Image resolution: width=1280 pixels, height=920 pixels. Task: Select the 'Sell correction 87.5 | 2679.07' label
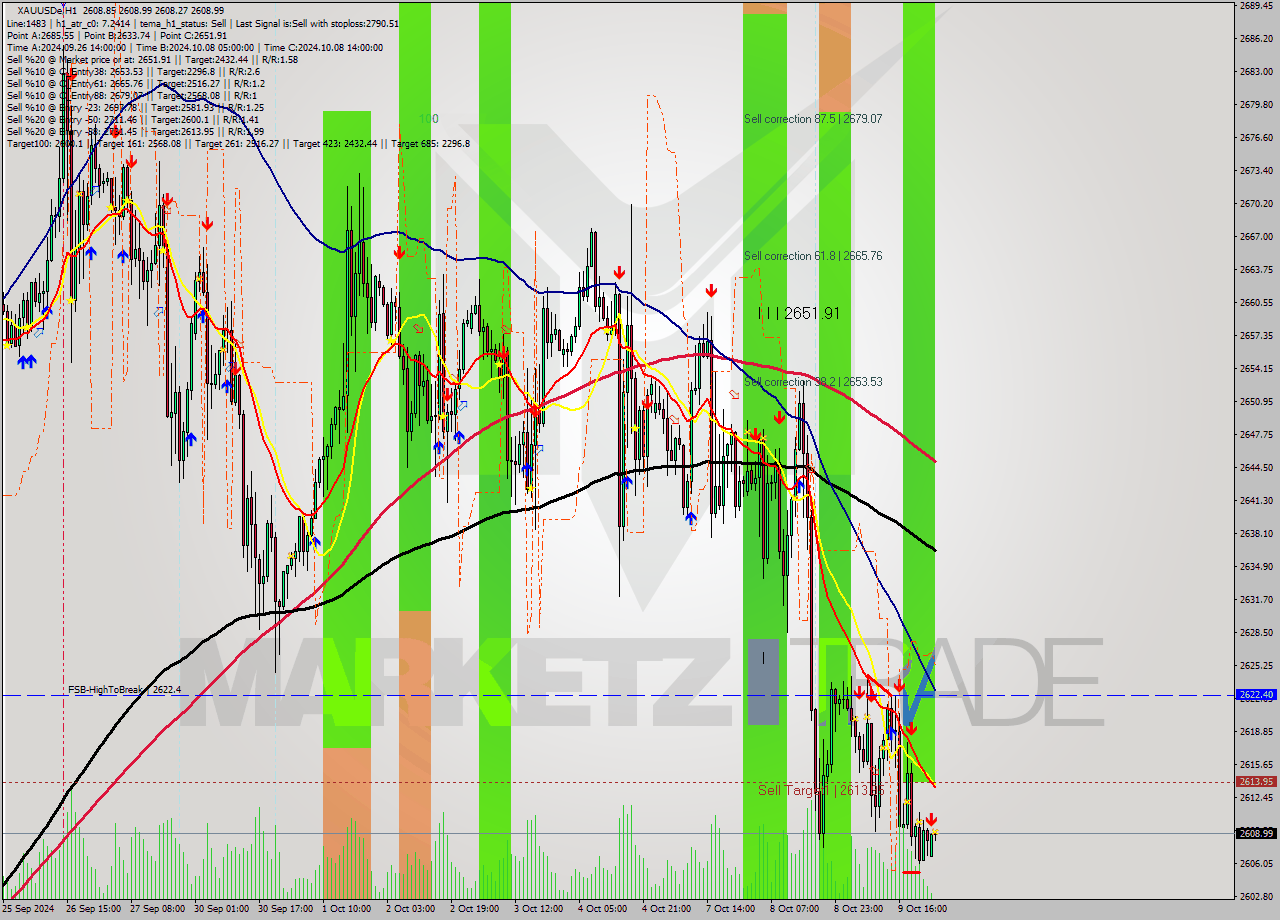[813, 119]
